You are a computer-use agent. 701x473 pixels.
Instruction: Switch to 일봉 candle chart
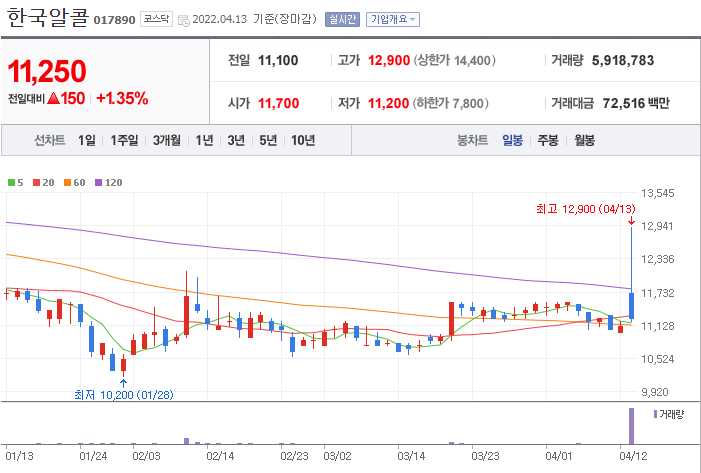click(x=512, y=140)
